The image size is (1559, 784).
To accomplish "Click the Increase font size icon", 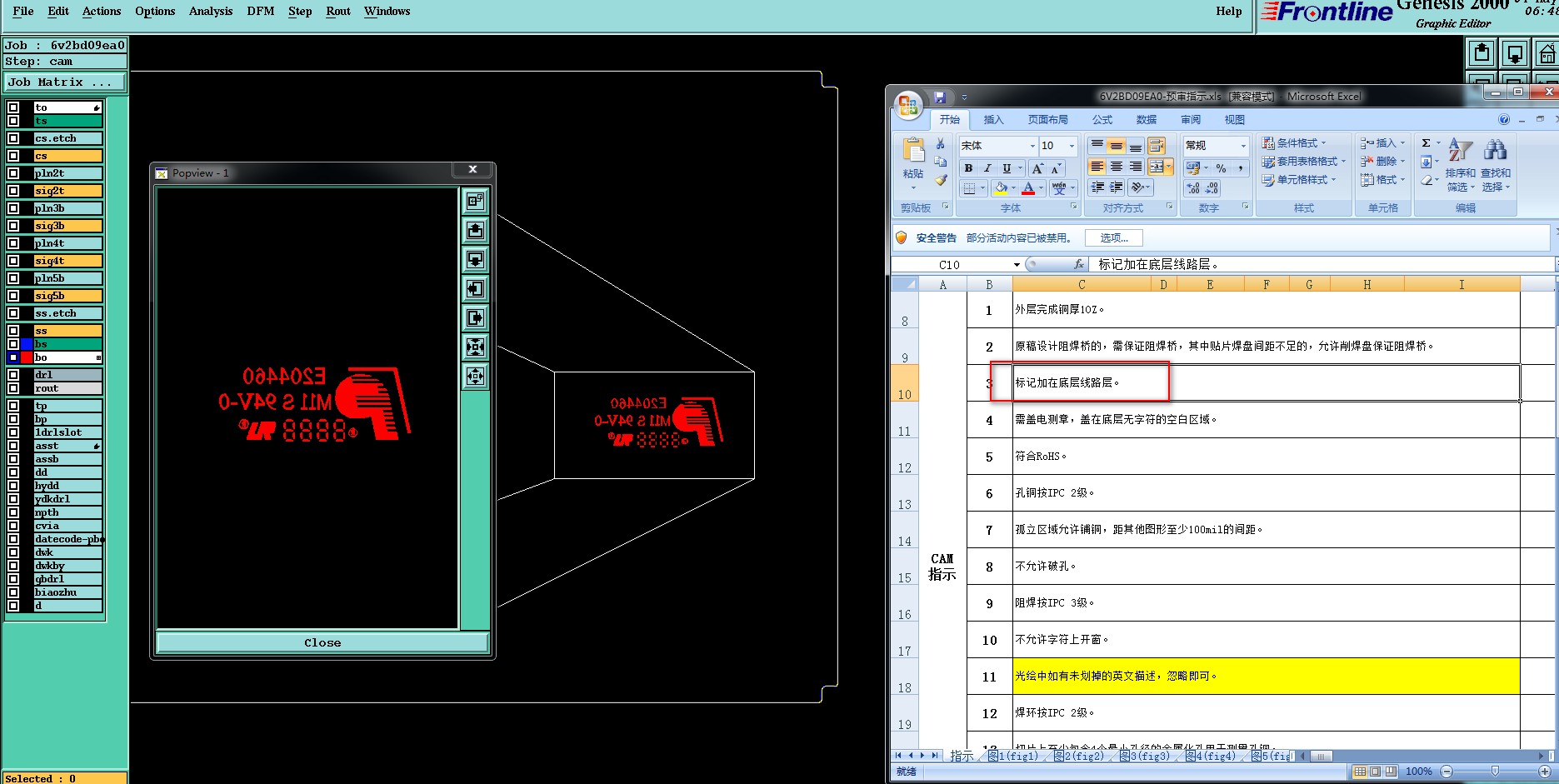I will (x=1038, y=168).
